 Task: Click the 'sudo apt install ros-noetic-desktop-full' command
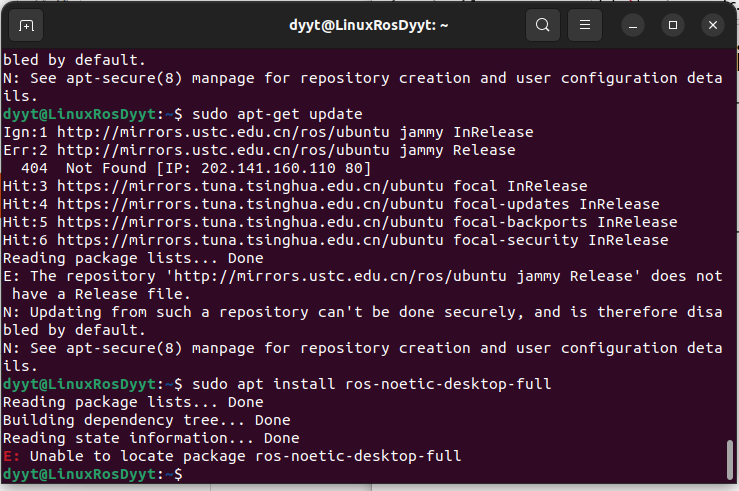(371, 384)
